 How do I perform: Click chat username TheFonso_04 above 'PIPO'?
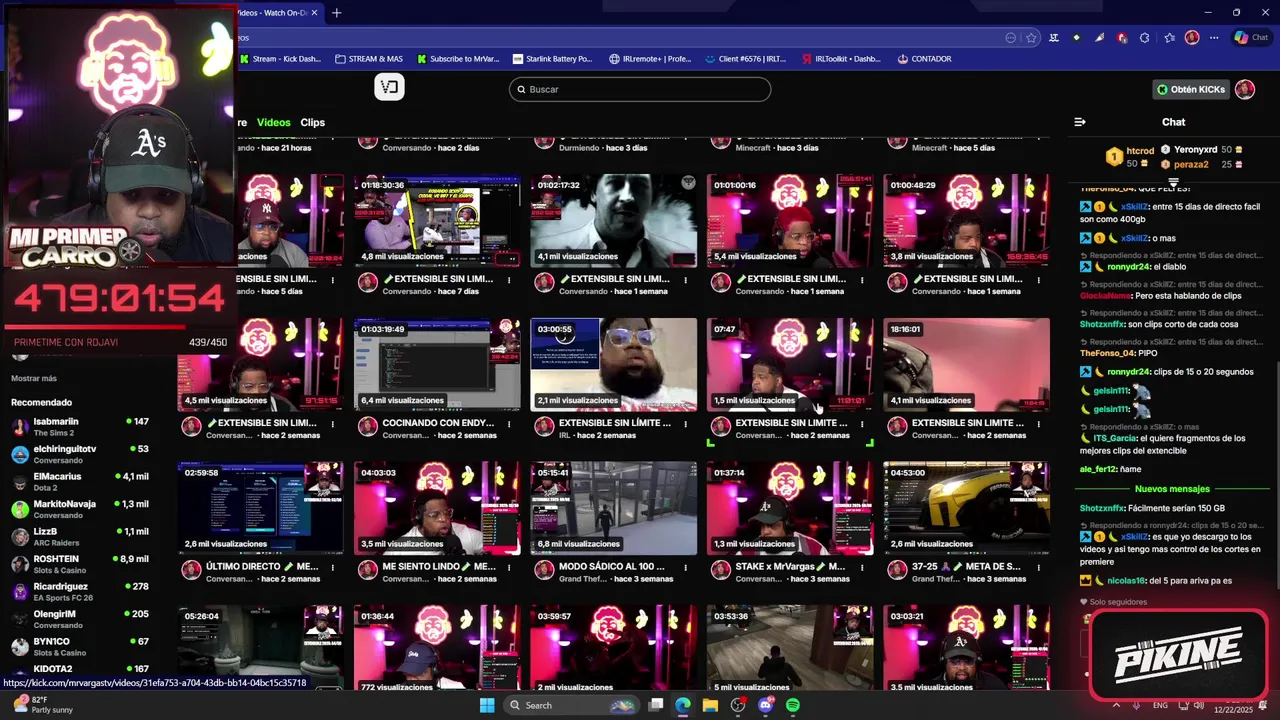(x=1107, y=353)
